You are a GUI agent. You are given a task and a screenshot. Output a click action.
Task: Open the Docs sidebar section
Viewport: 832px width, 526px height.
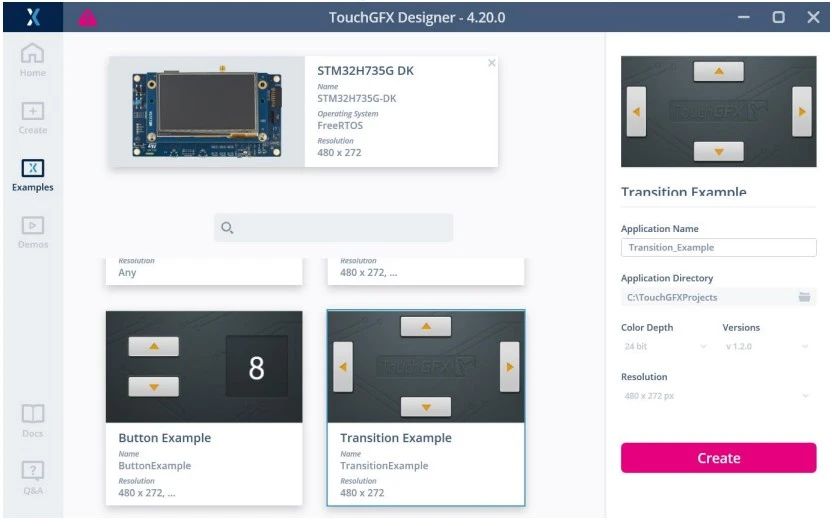32,421
